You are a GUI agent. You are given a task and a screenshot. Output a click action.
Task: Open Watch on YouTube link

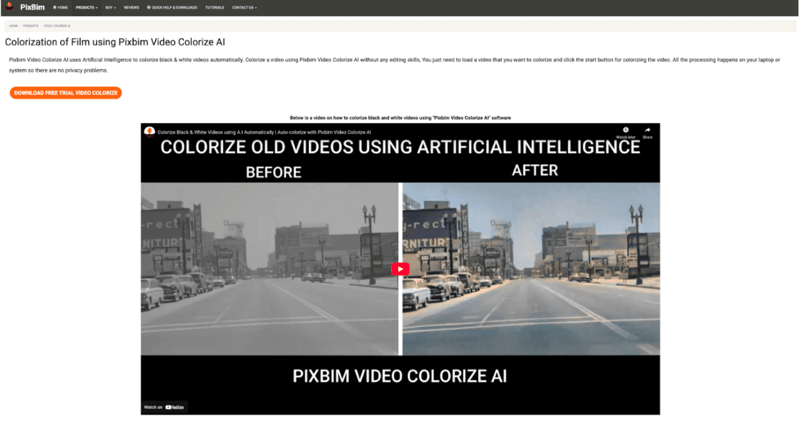pyautogui.click(x=164, y=406)
